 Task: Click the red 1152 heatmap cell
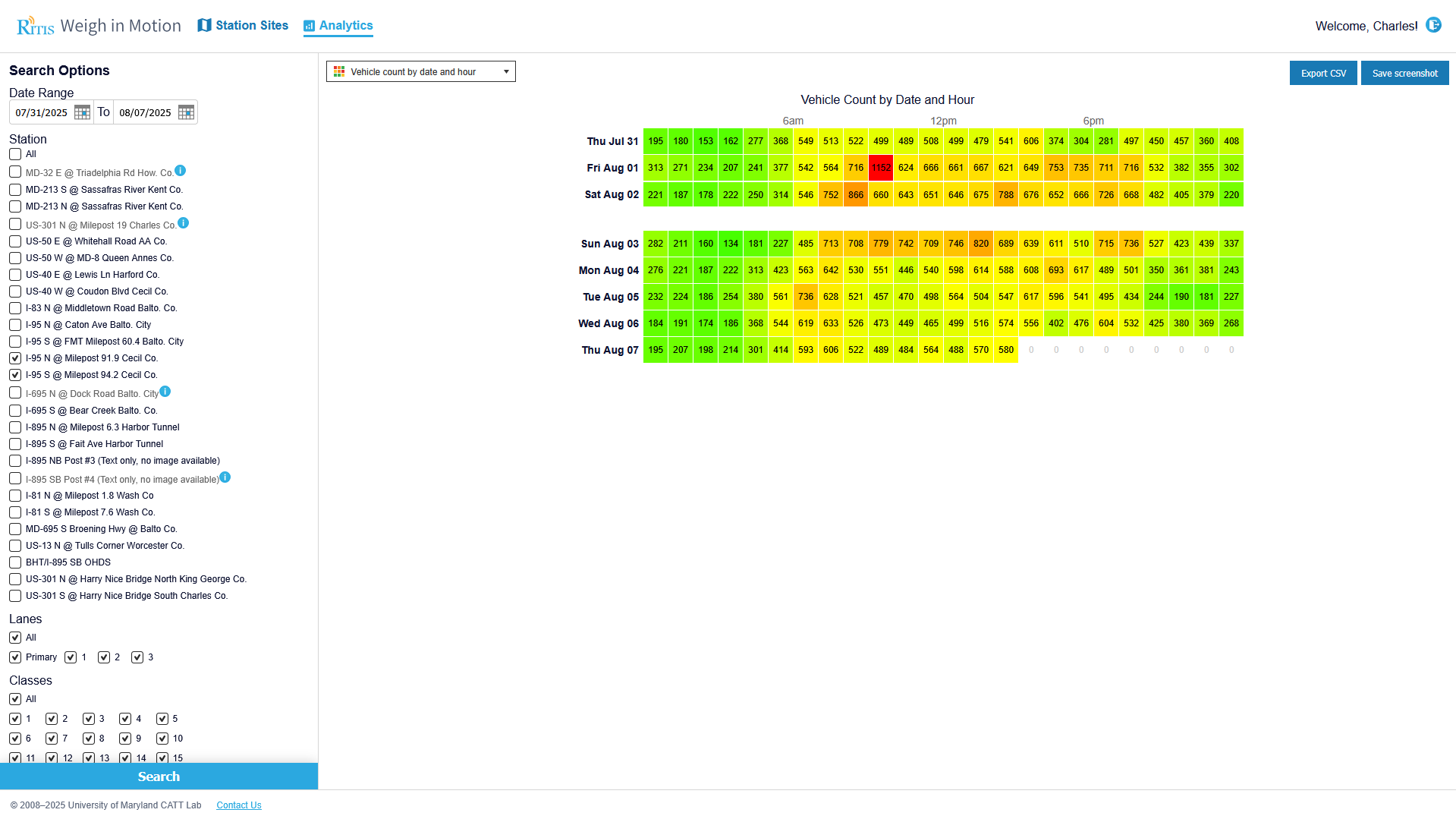click(x=880, y=168)
